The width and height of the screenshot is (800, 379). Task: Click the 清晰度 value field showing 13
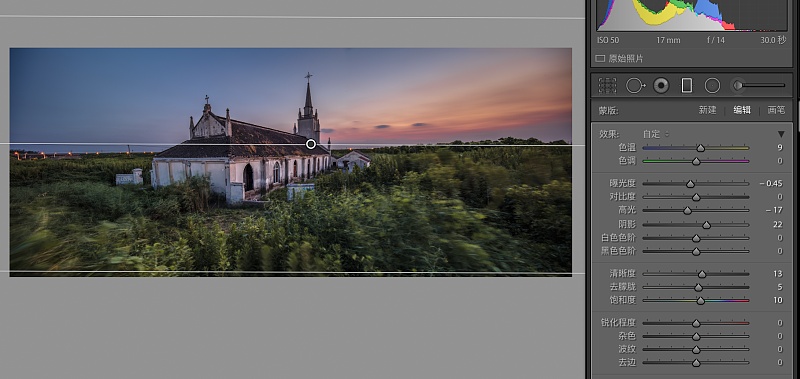point(778,274)
